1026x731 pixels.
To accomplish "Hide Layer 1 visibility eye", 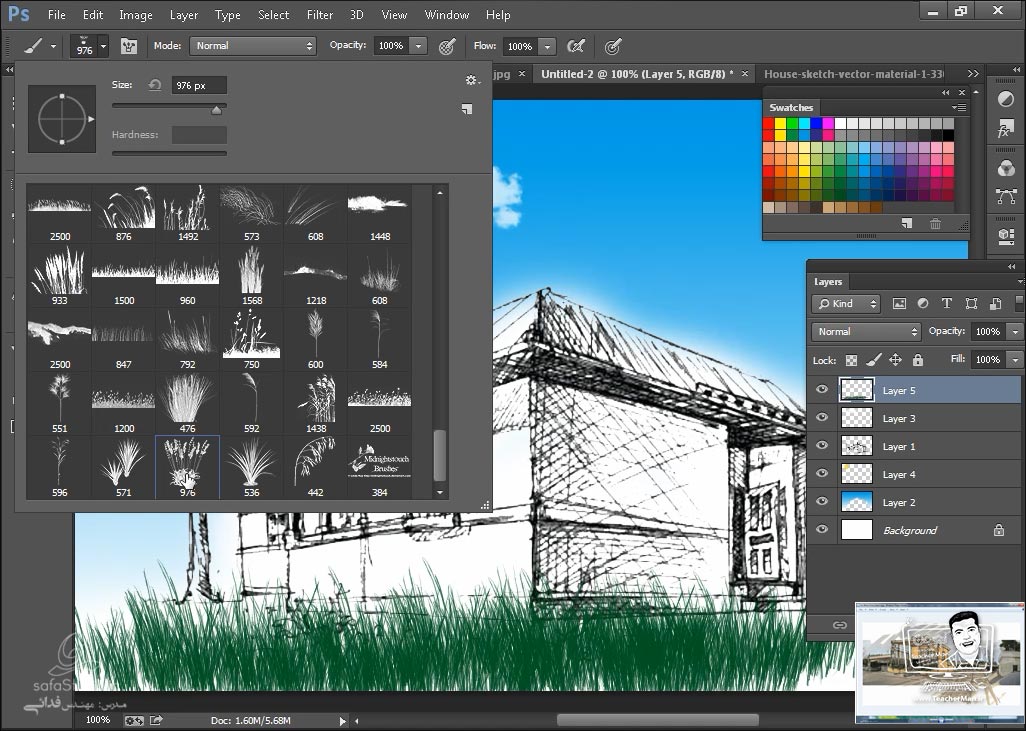I will click(x=822, y=446).
